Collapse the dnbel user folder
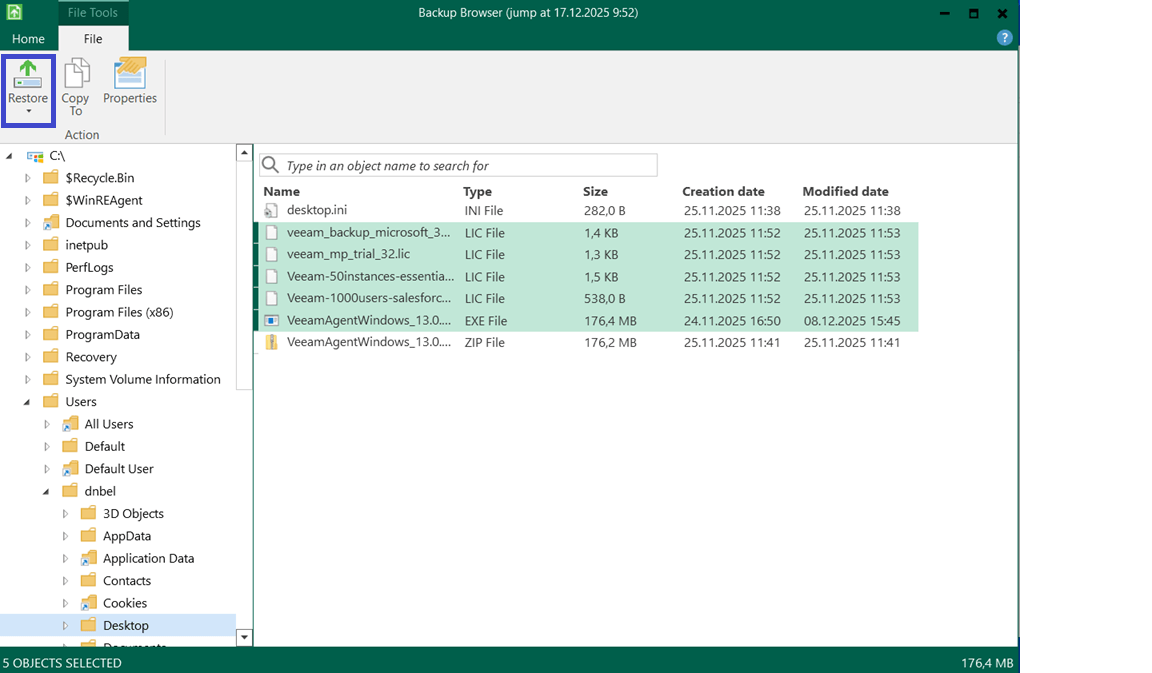This screenshot has height=673, width=1152. (47, 491)
